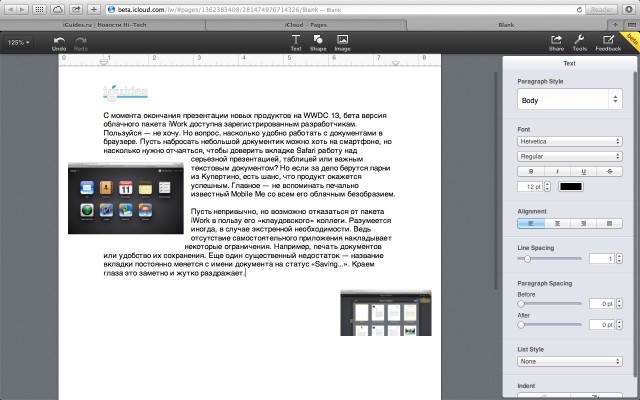
Task: Switch to the iGuides.ru browser tab
Action: click(104, 25)
